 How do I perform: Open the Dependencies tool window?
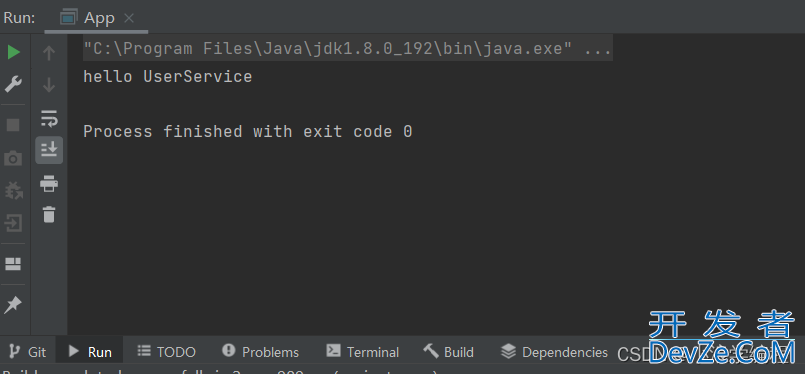pyautogui.click(x=554, y=352)
